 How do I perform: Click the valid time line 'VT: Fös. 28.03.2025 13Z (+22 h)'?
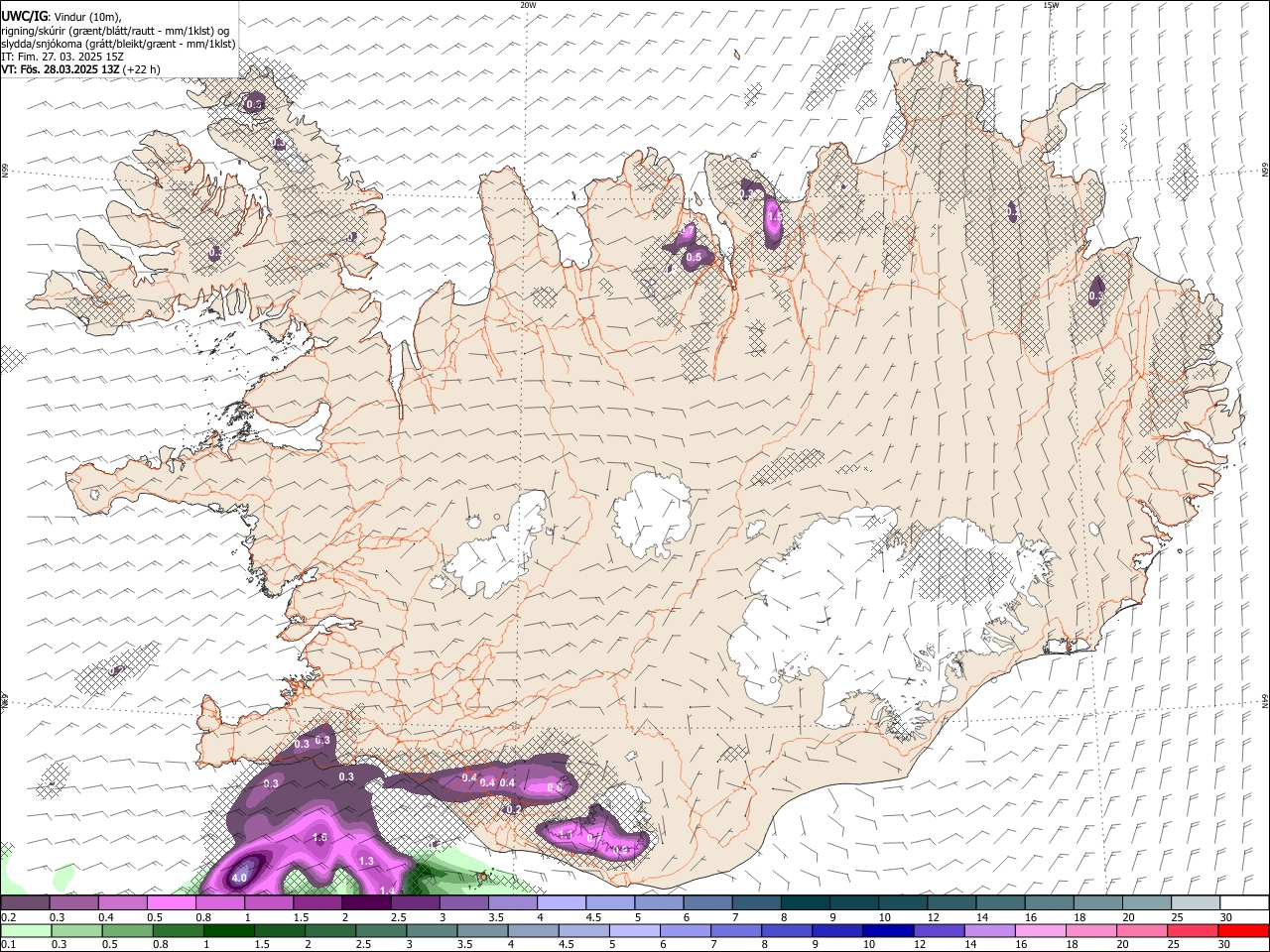(80, 69)
